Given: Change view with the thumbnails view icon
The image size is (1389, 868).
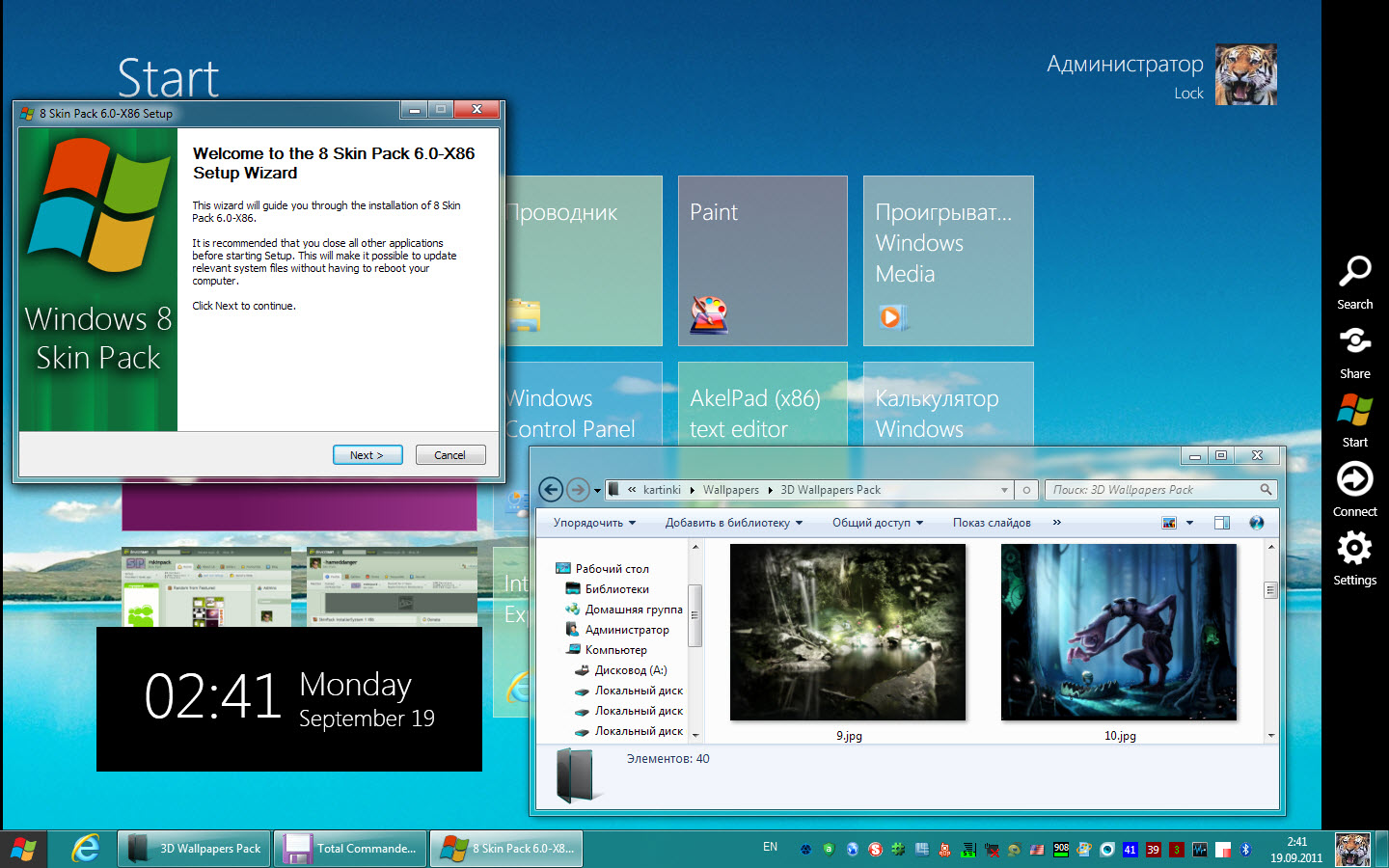Looking at the screenshot, I should point(1169,523).
